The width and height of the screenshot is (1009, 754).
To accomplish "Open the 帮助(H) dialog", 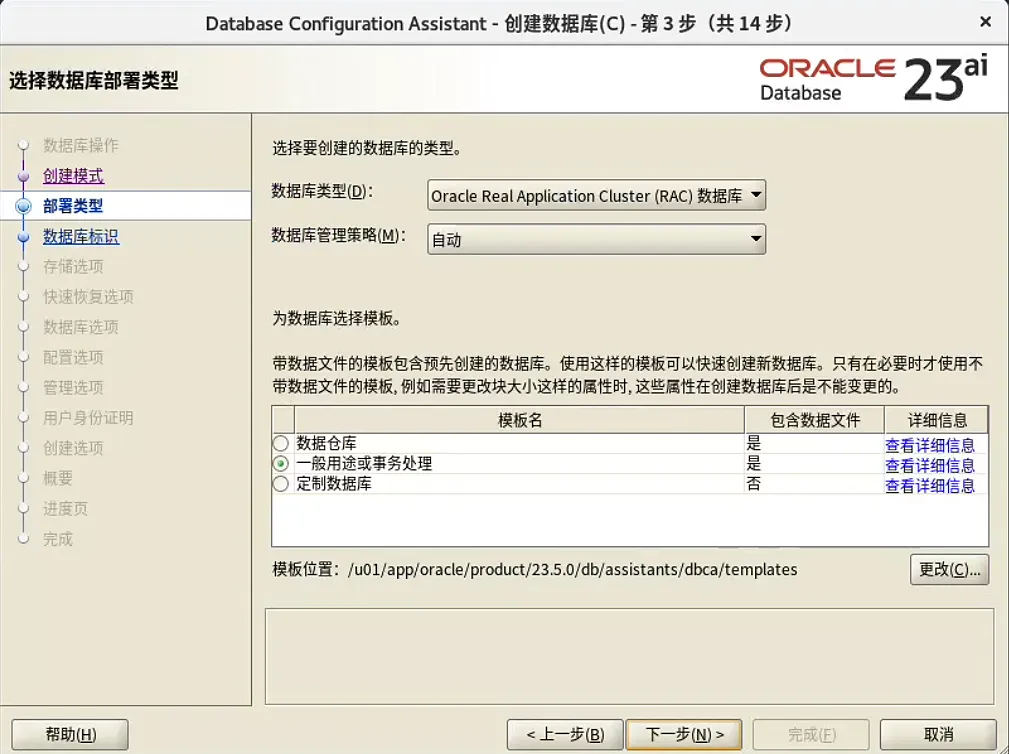I will [69, 733].
